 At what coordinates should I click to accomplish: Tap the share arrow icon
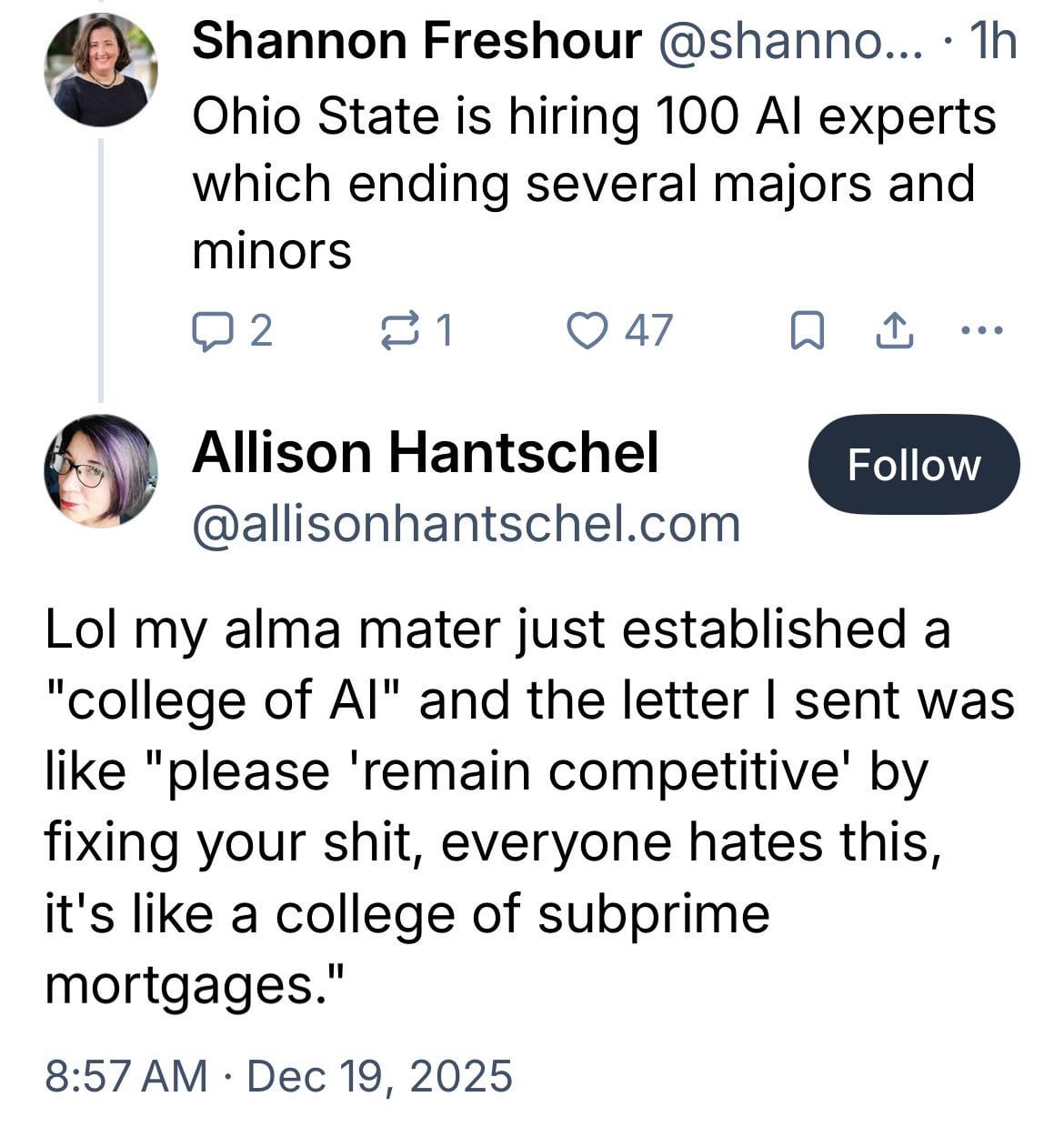[x=893, y=331]
